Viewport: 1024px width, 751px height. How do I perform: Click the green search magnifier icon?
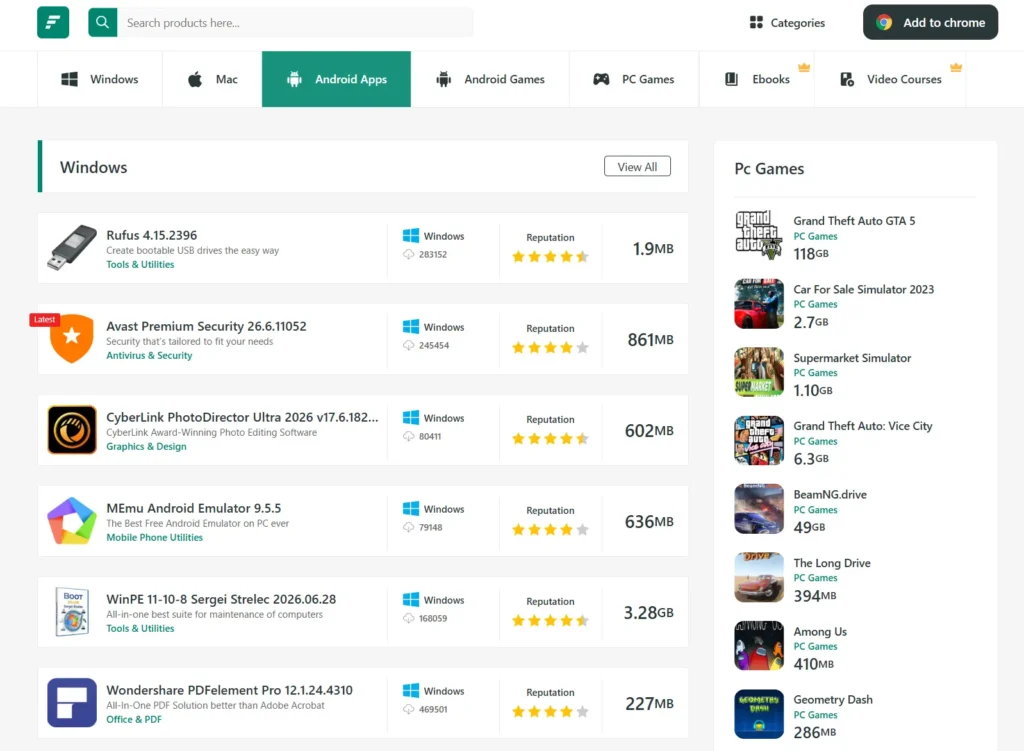point(103,22)
